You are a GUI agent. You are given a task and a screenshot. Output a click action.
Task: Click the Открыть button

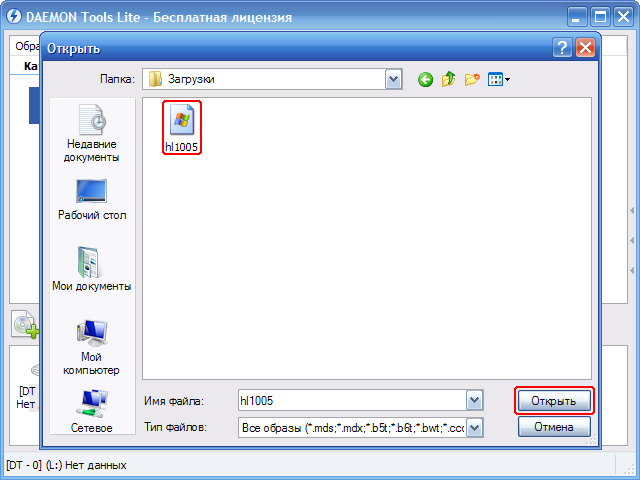point(554,401)
